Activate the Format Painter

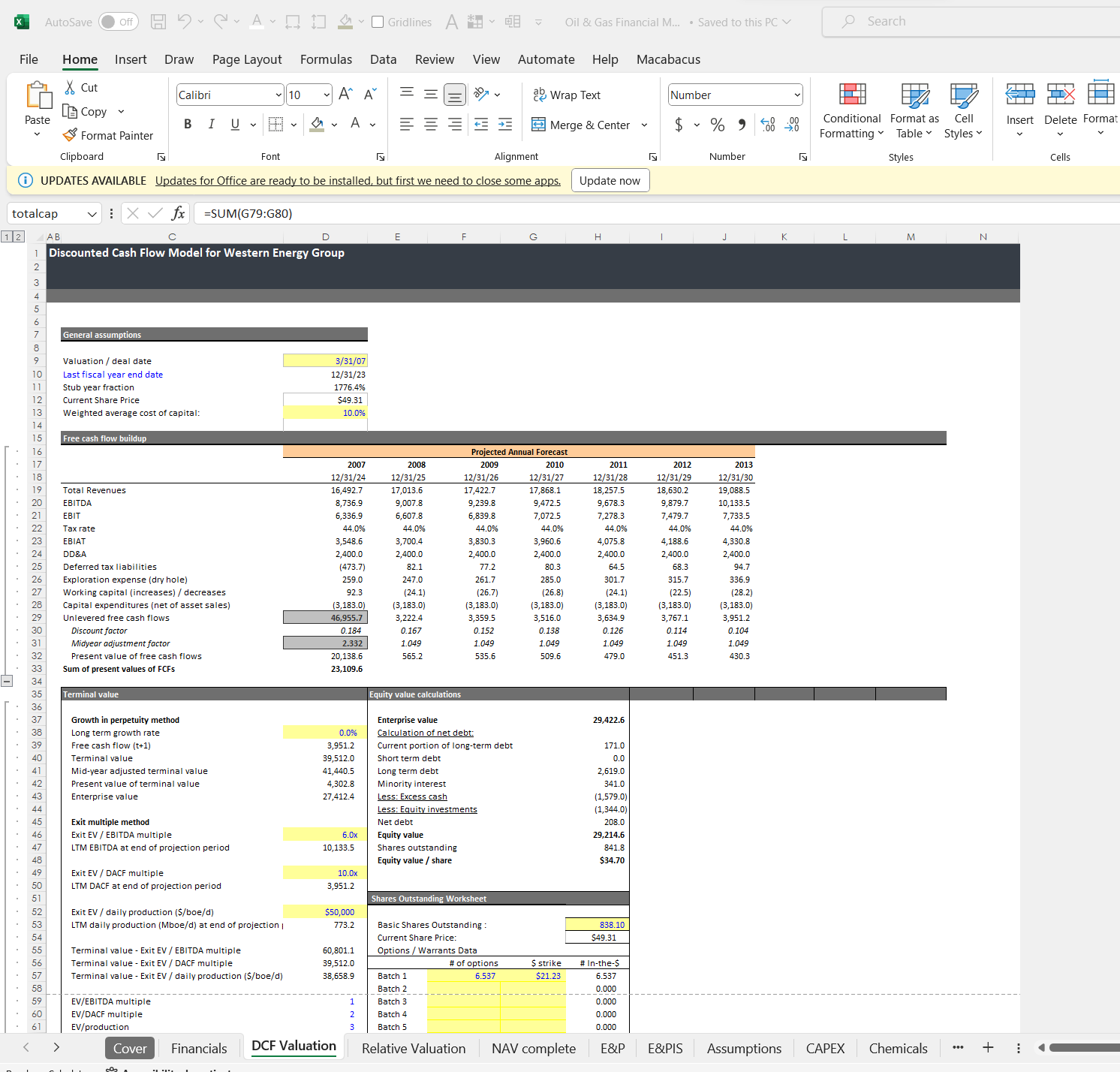[x=110, y=135]
